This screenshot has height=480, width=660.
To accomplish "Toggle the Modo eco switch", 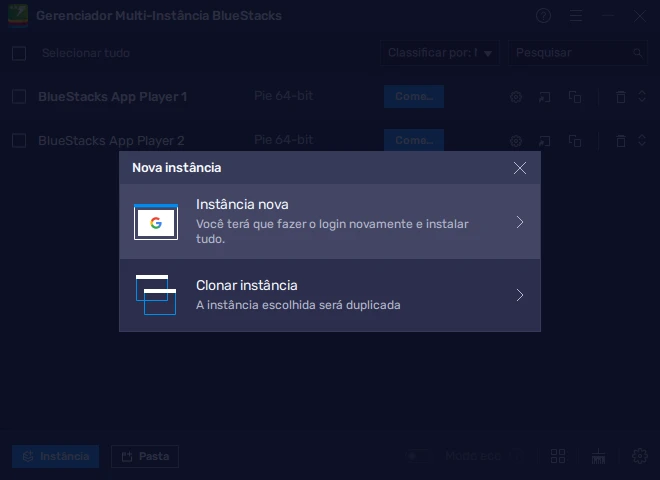I will point(418,456).
